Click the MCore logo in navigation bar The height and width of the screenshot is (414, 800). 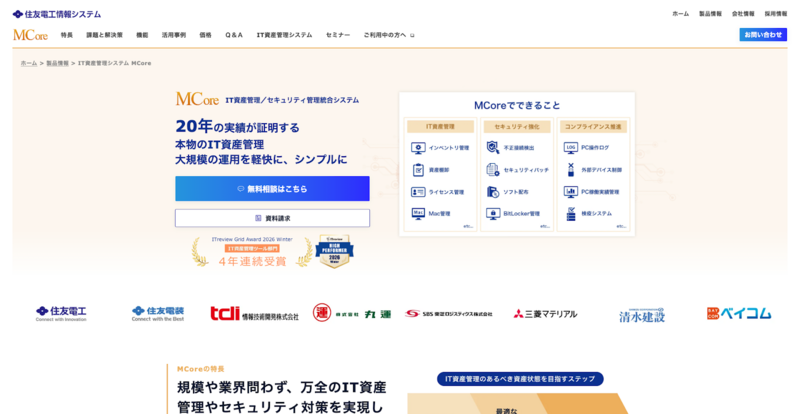coord(30,35)
